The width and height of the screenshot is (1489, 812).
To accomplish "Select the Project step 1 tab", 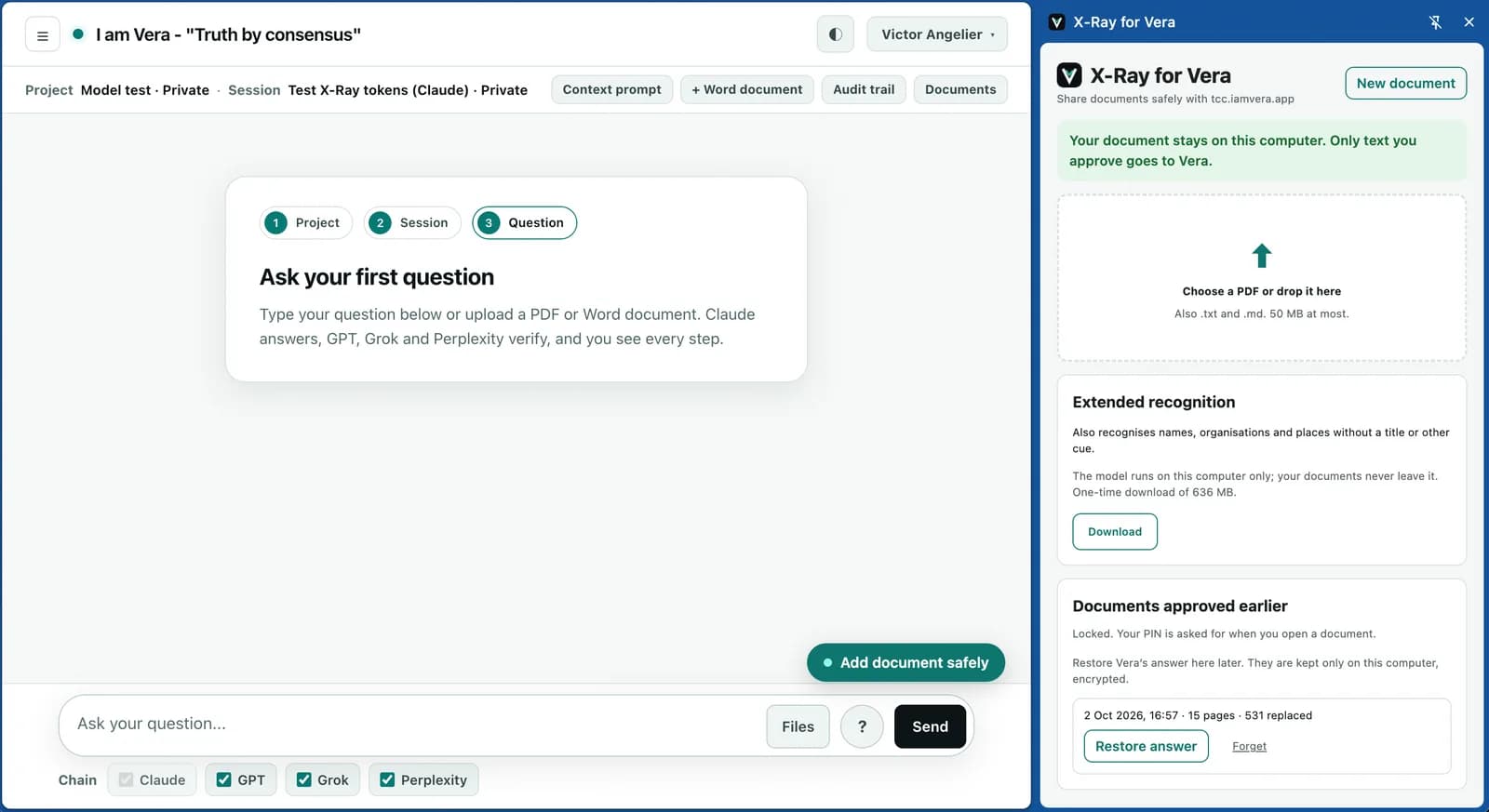I will coord(305,222).
